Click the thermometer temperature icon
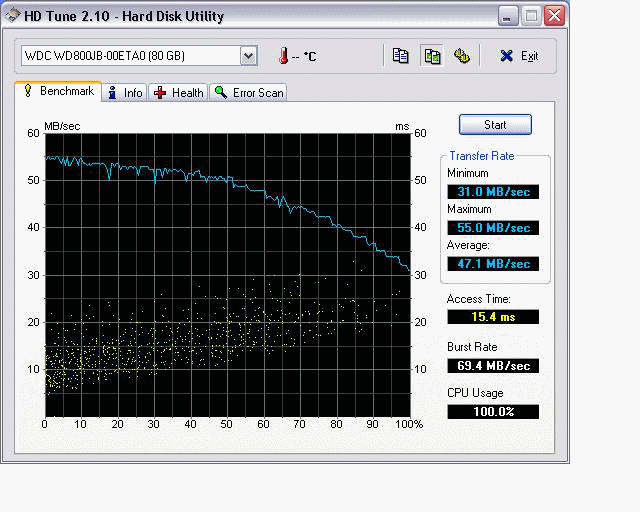Image resolution: width=640 pixels, height=512 pixels. click(284, 56)
